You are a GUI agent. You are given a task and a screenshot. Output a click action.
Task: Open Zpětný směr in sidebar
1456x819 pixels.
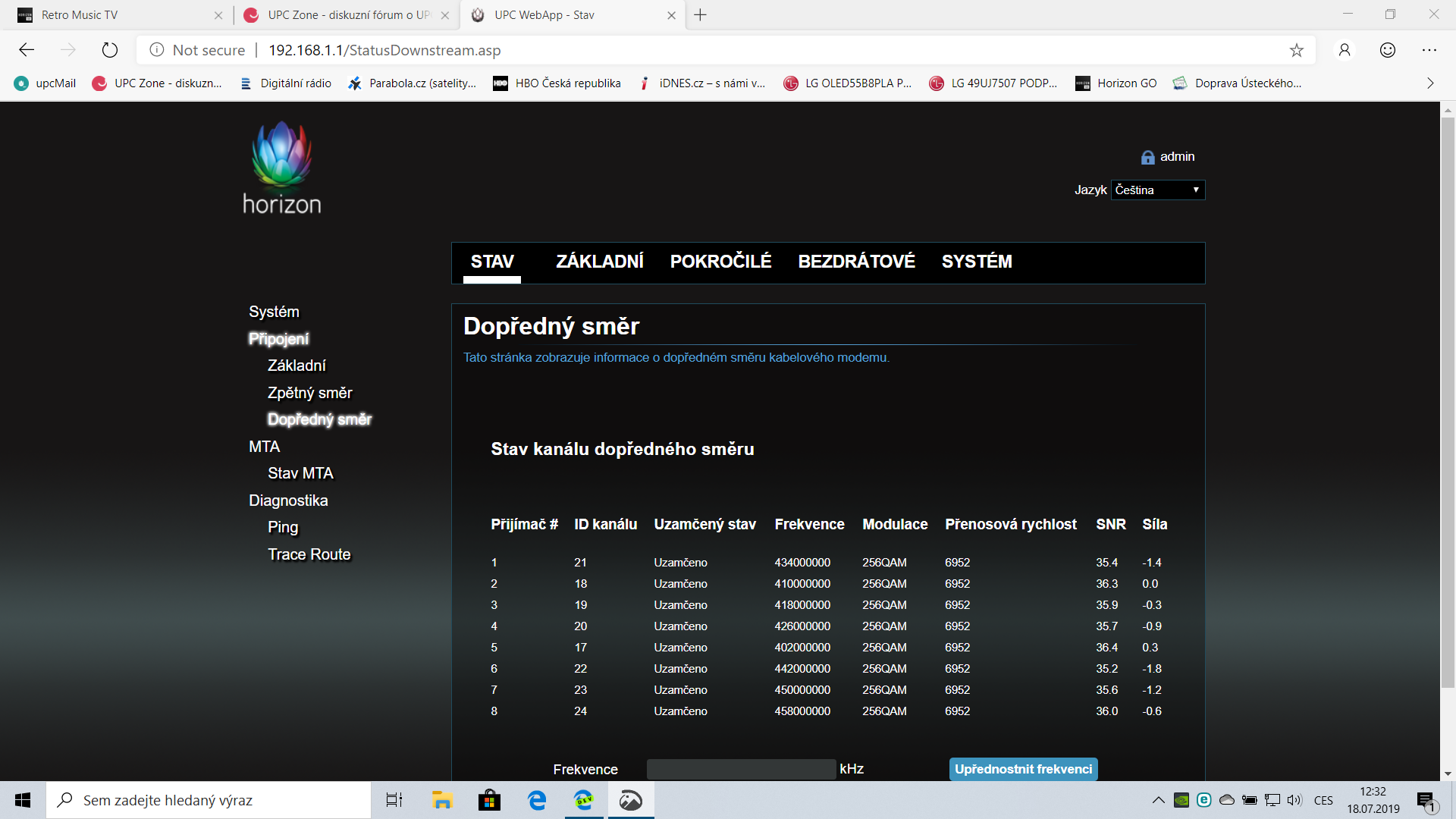(309, 393)
